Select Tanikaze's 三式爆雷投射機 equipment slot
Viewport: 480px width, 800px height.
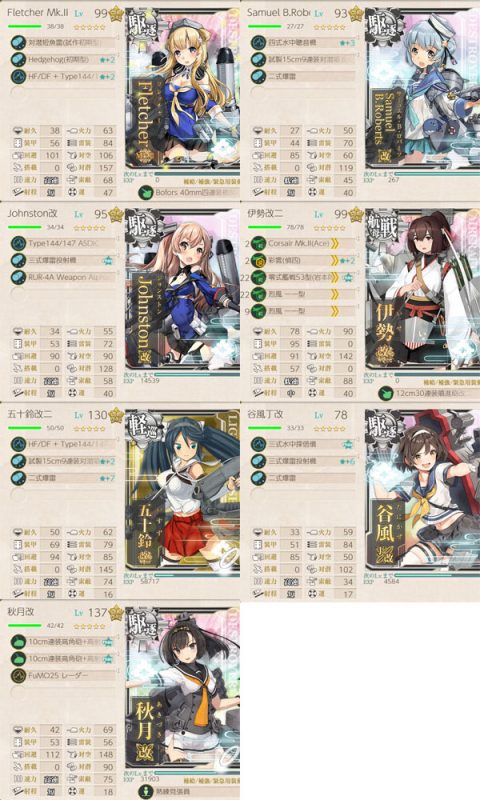[x=304, y=461]
